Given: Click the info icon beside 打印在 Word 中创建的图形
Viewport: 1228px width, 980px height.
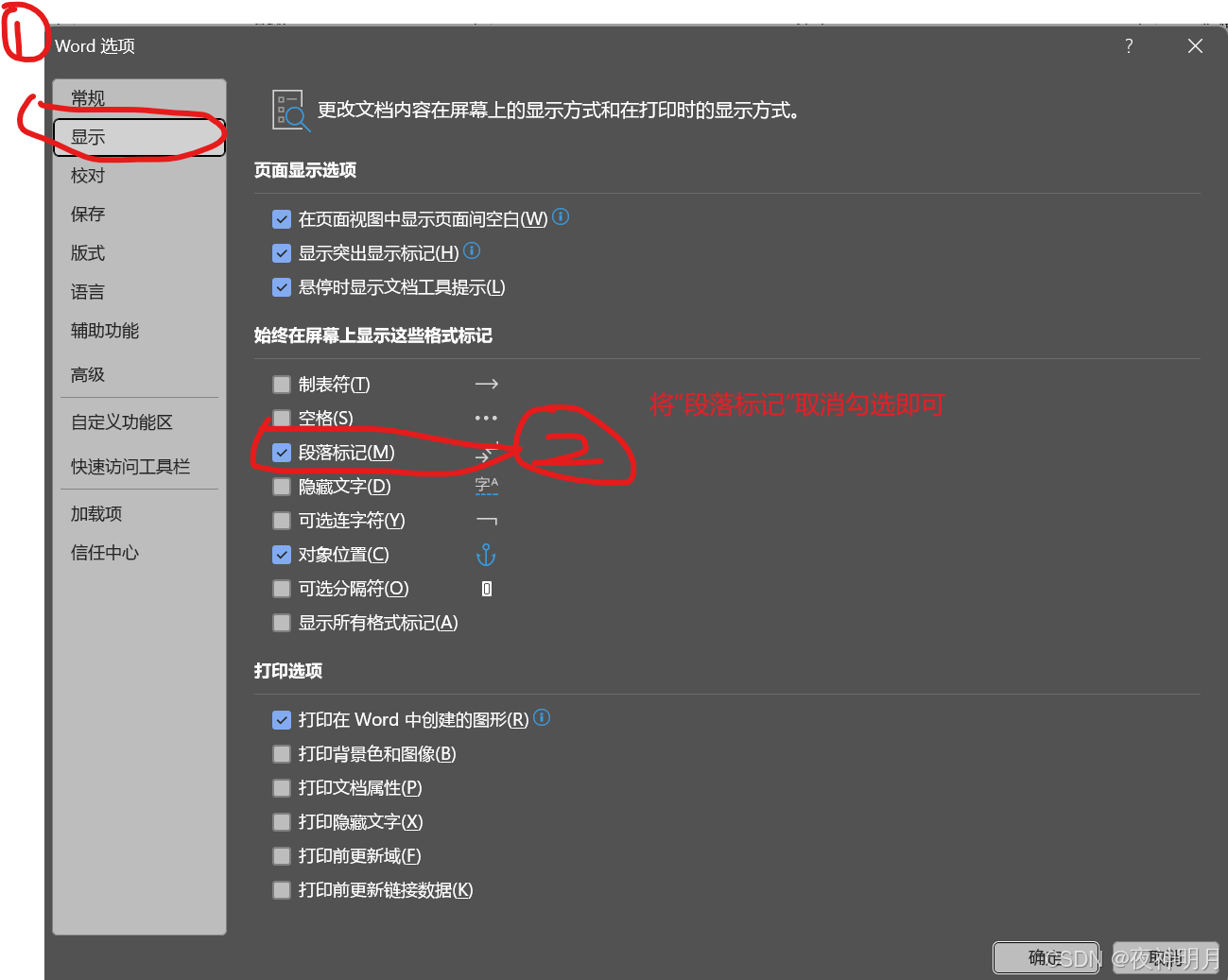Looking at the screenshot, I should 542,717.
